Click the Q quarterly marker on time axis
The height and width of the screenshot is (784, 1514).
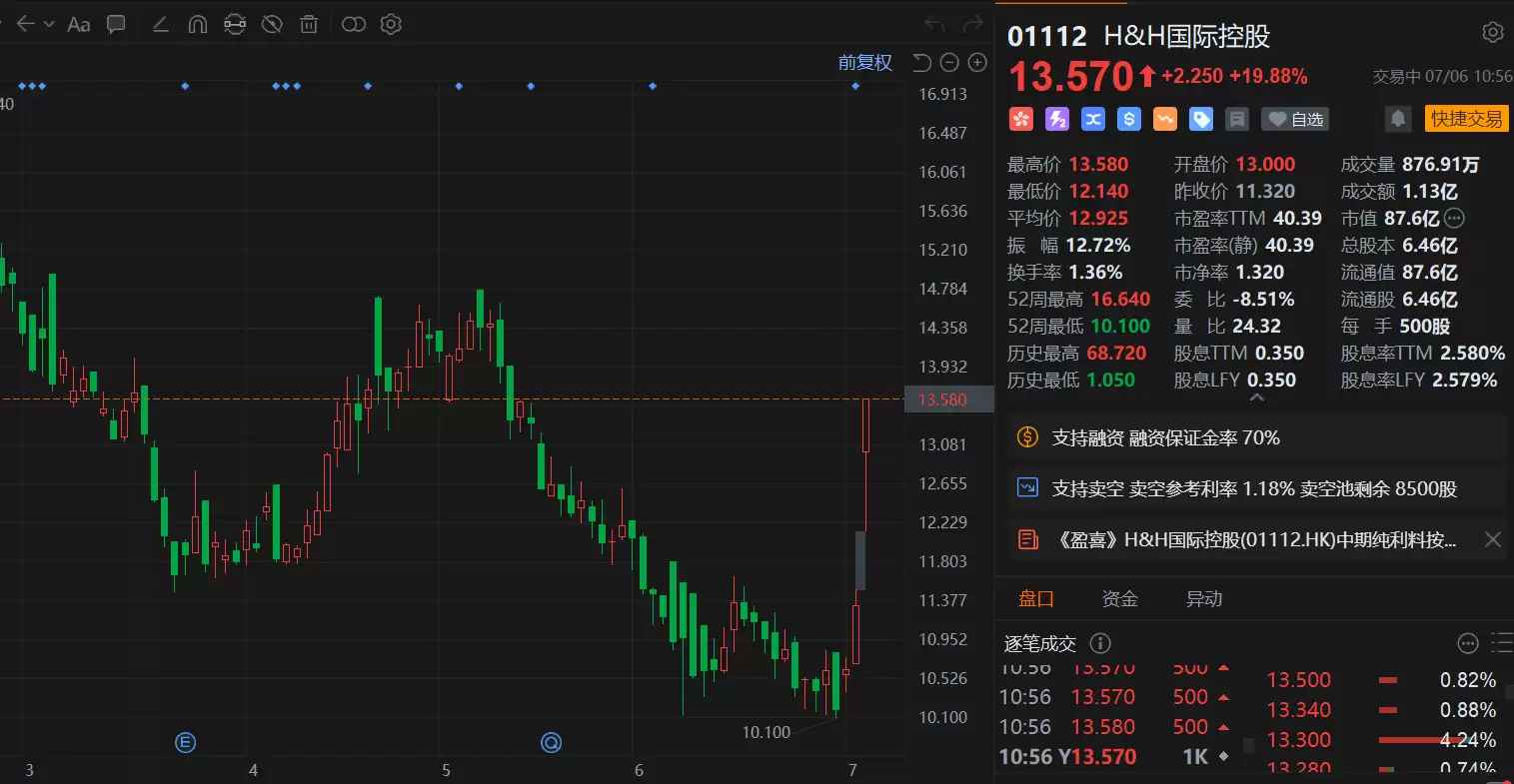(x=551, y=742)
